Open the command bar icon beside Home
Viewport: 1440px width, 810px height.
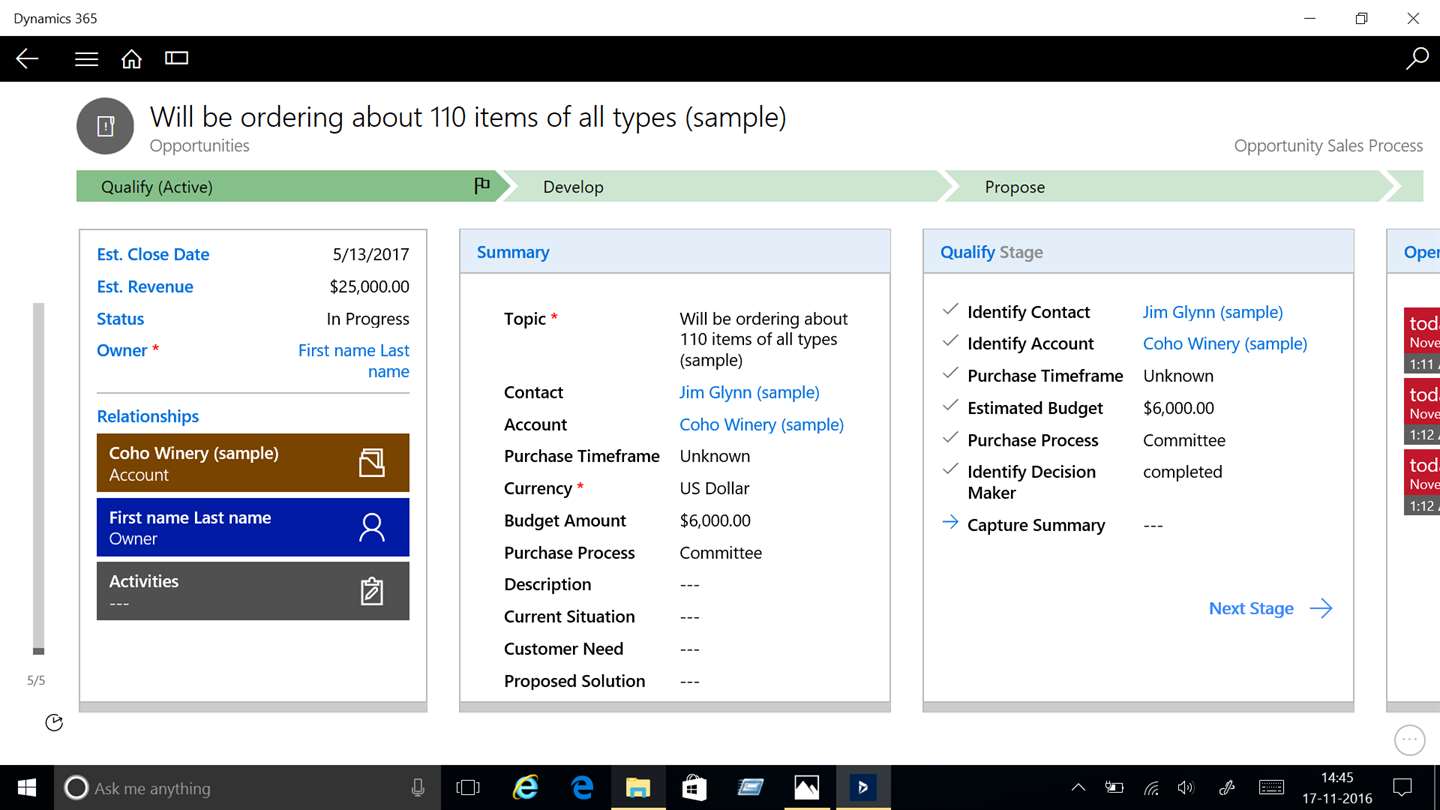click(x=177, y=58)
